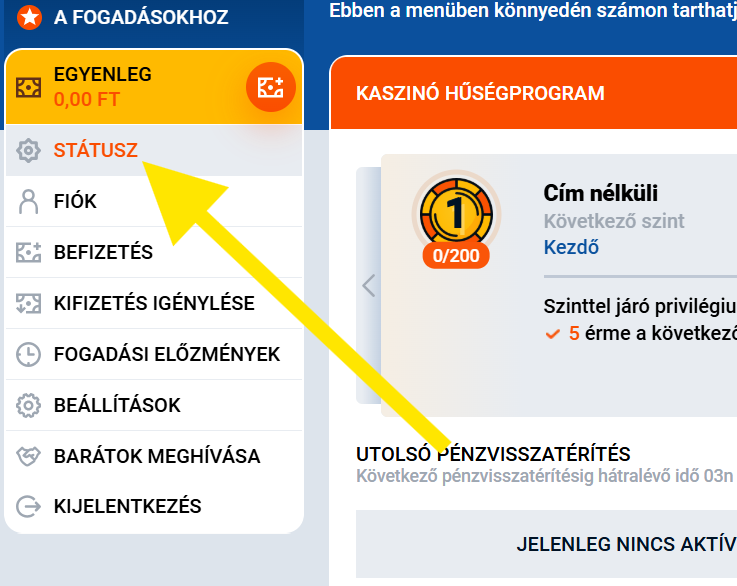Click the Befizetés money icon

click(29, 253)
